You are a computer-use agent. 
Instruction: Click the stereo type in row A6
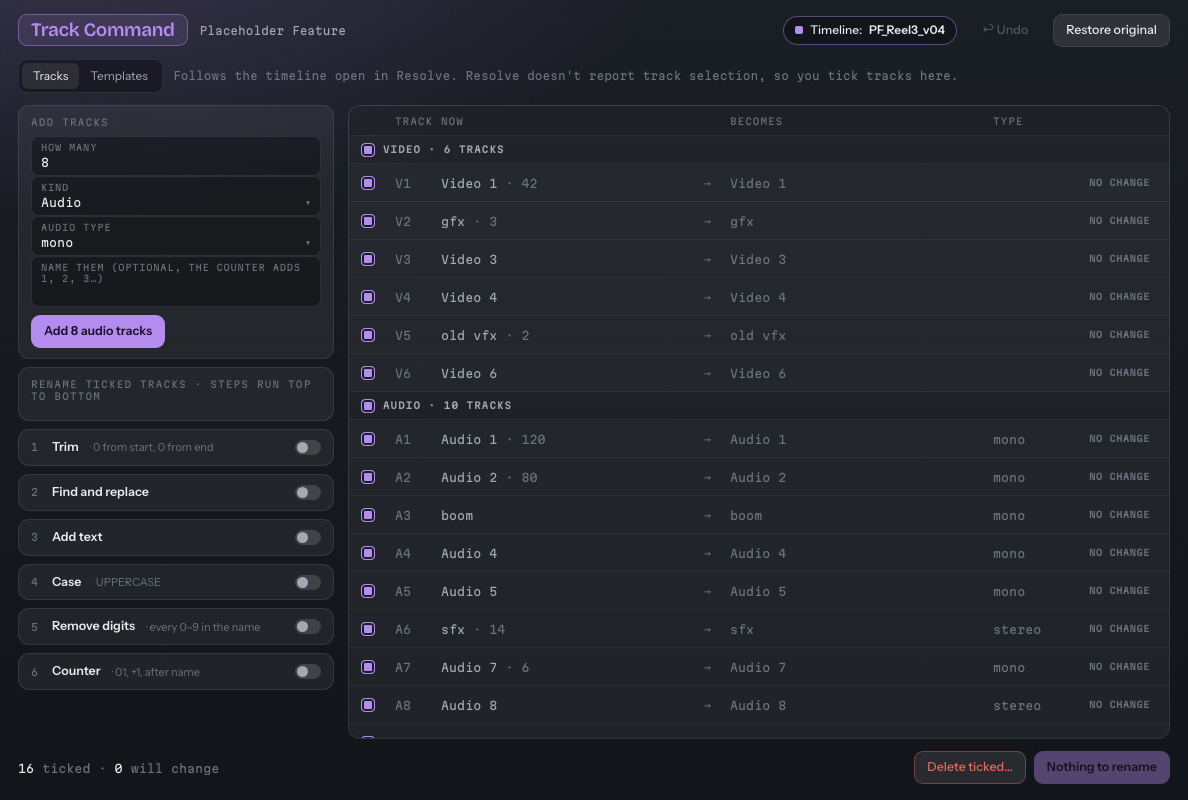pyautogui.click(x=1017, y=630)
